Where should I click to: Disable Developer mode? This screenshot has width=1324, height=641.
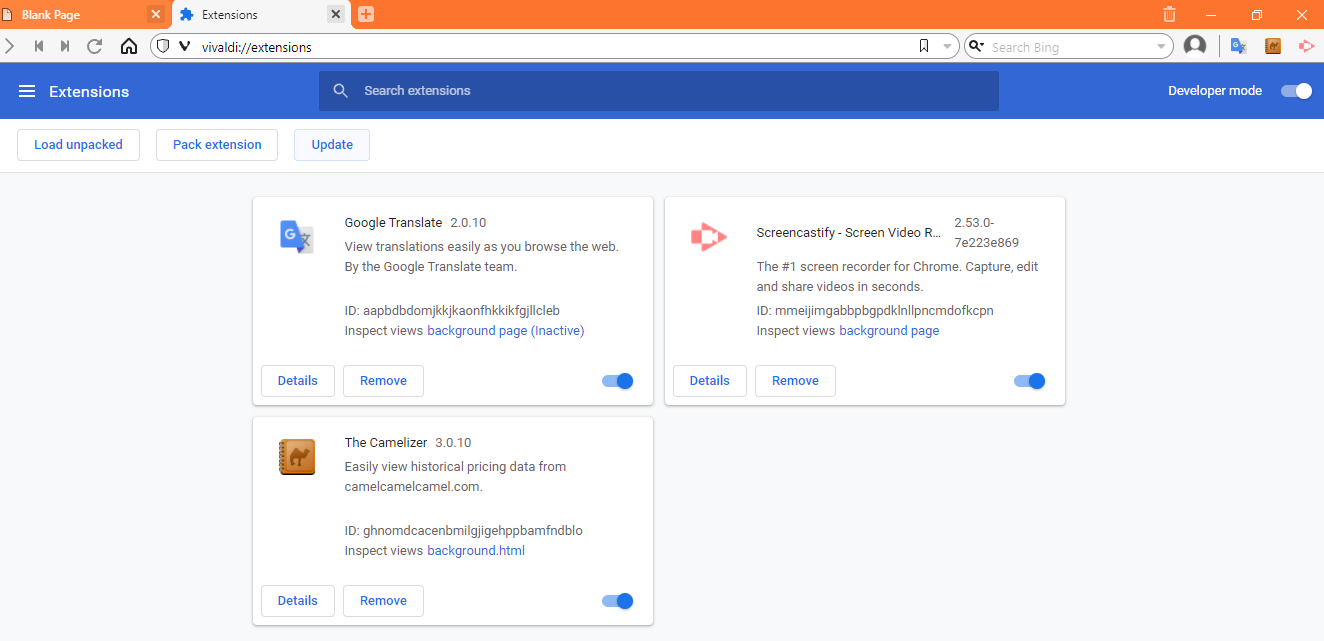coord(1295,91)
